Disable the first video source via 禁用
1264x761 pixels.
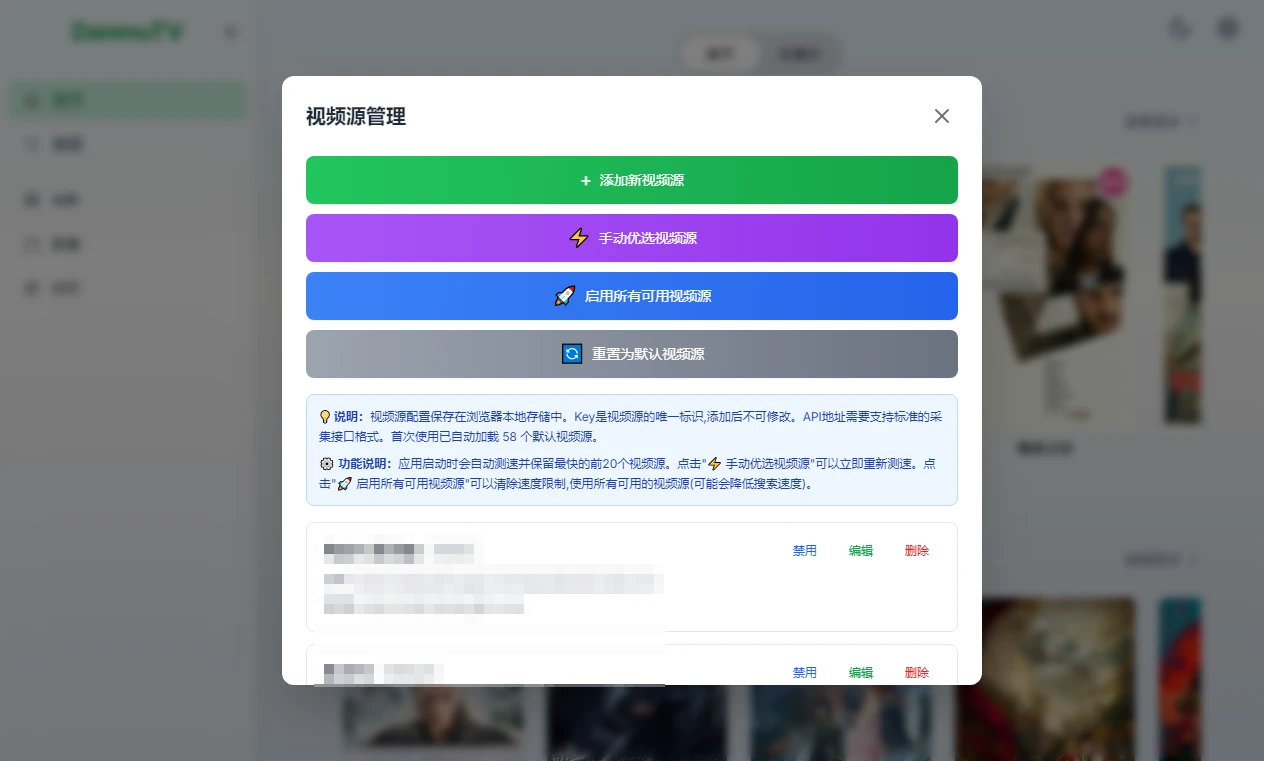[804, 551]
